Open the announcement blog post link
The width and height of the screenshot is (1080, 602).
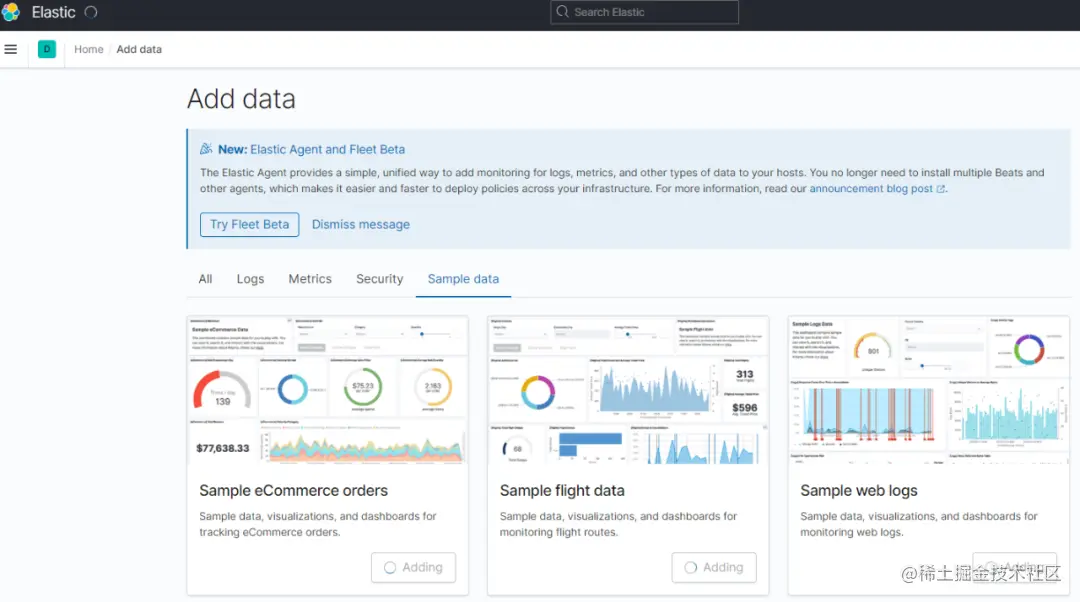click(871, 189)
